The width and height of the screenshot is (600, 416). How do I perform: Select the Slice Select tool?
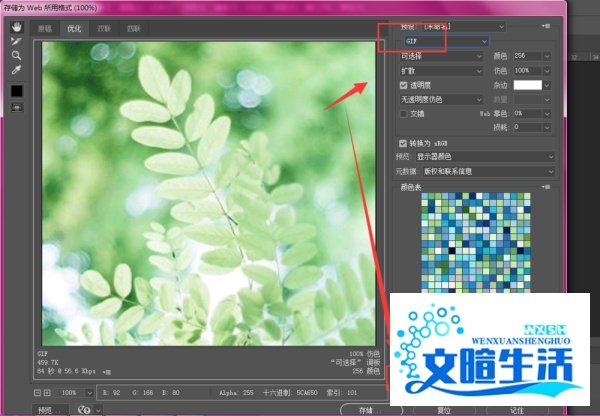tap(16, 41)
